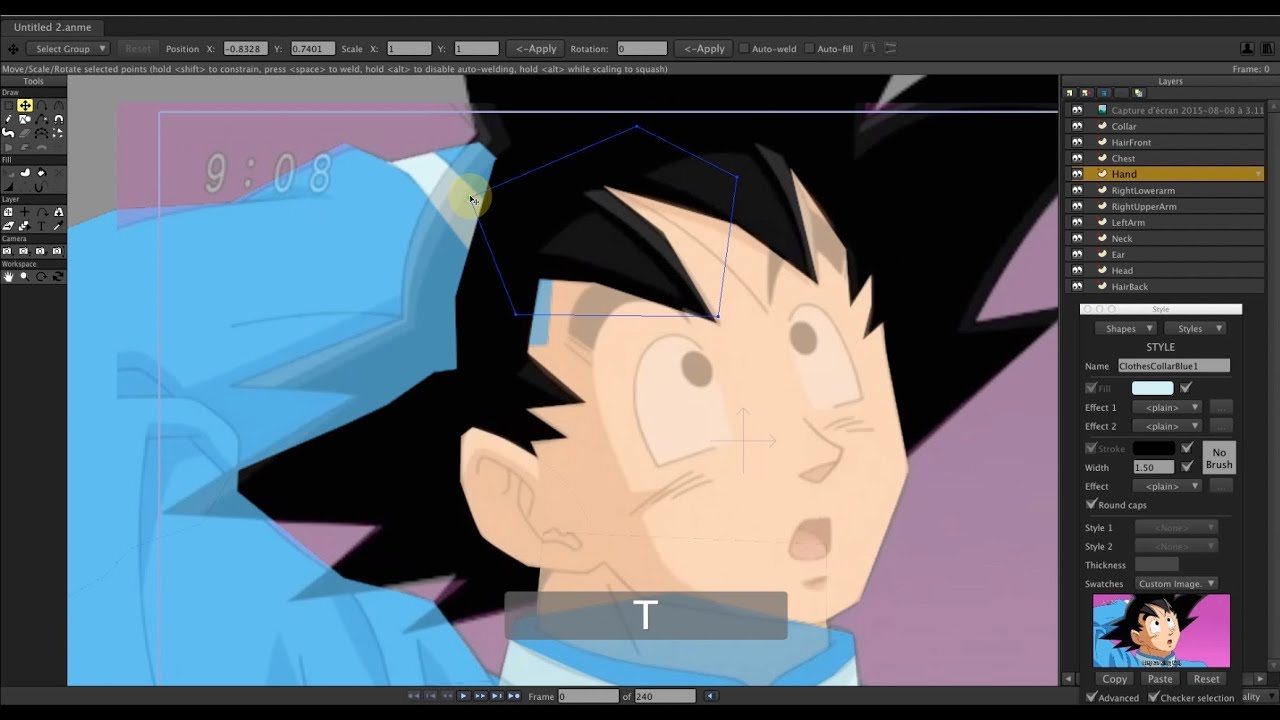Select the first Camera tool

click(x=7, y=250)
